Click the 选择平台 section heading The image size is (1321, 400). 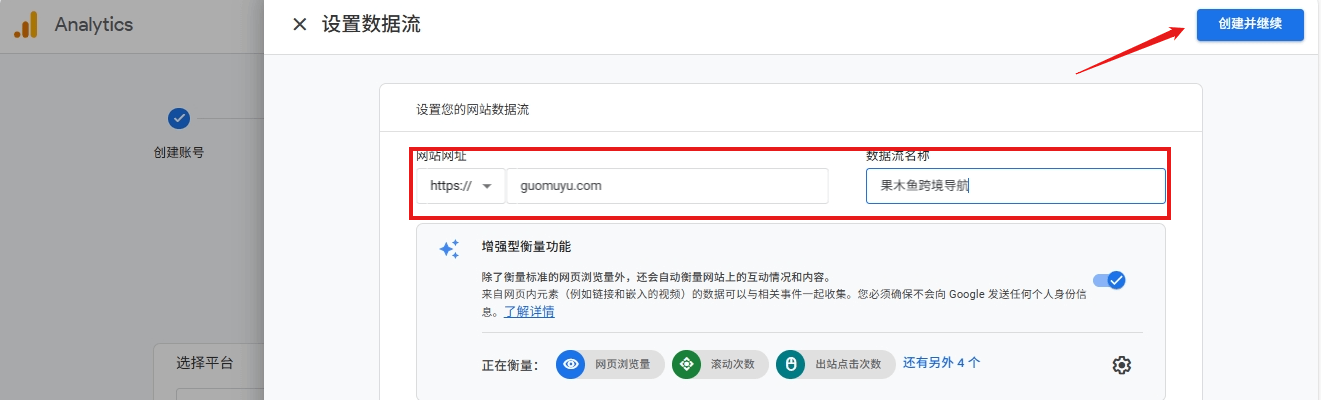(x=204, y=363)
